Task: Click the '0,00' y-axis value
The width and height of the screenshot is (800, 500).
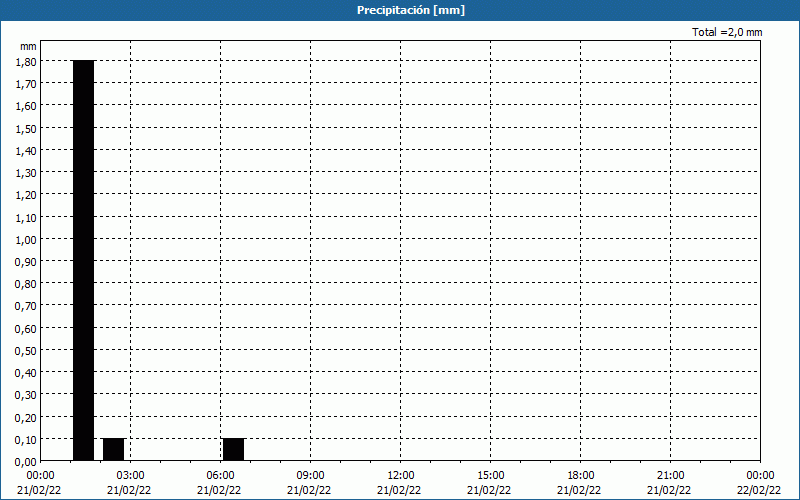Action: point(26,462)
